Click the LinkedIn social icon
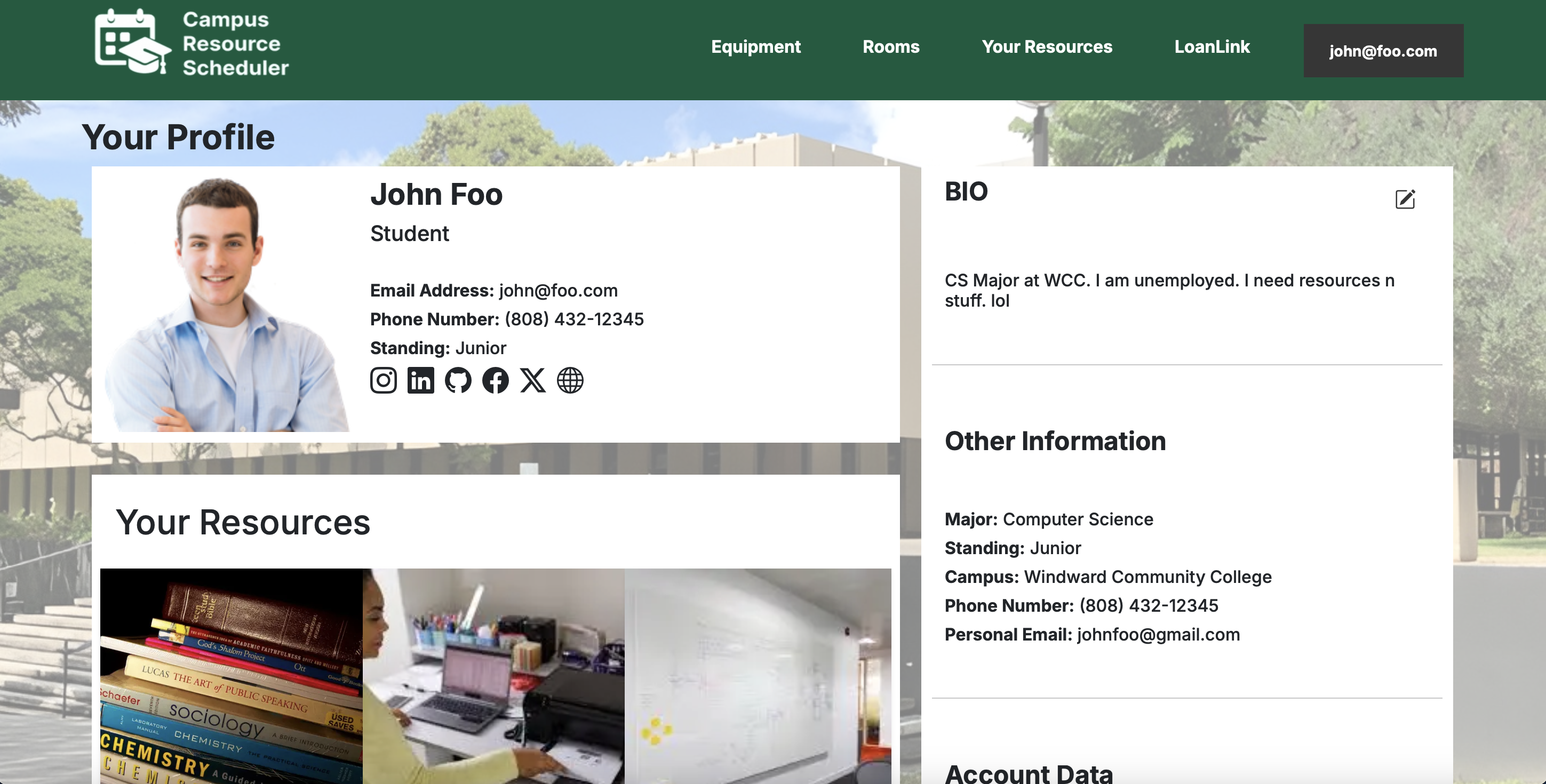Screen dimensions: 1546x784 (x=420, y=380)
